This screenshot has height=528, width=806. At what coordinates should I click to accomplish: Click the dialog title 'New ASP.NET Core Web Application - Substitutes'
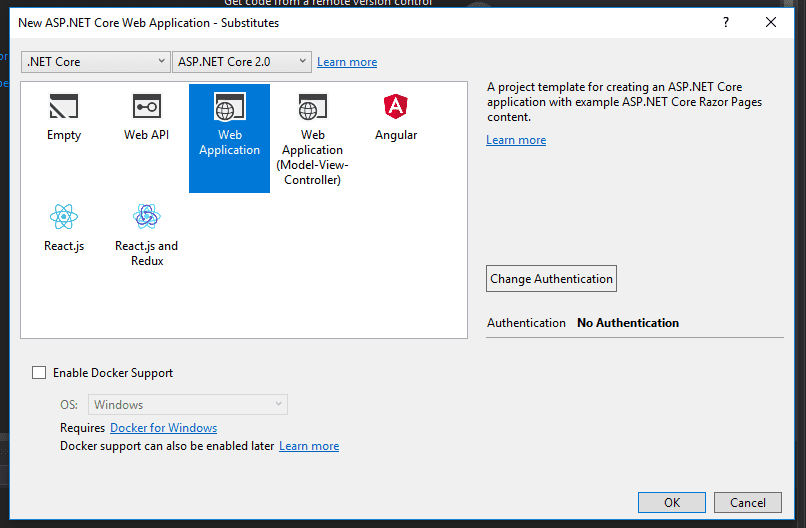click(149, 23)
